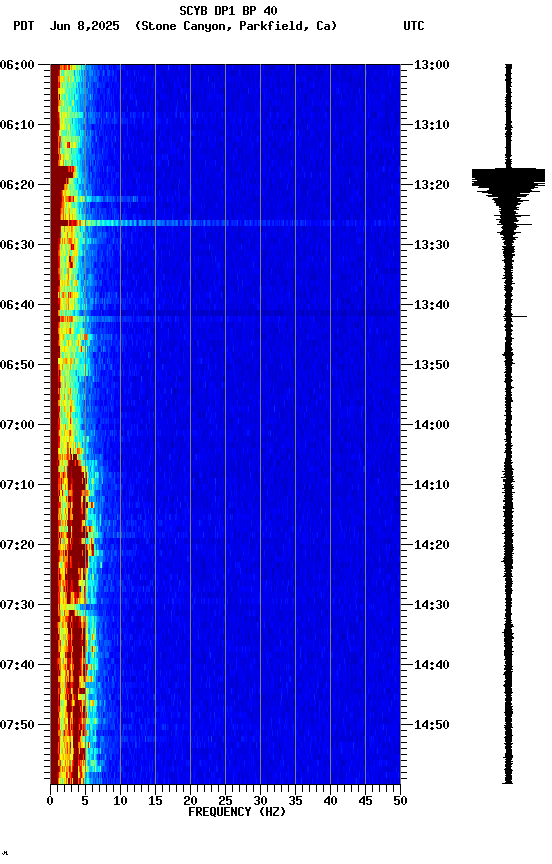Click the '13:40' UTC time label

tap(432, 305)
